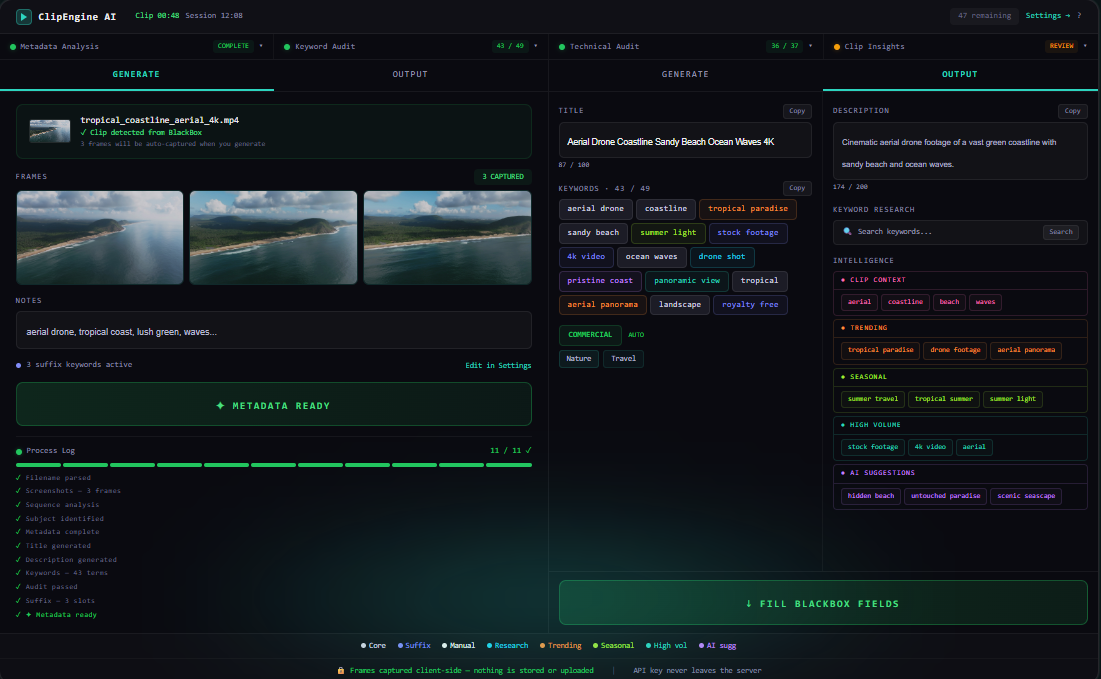The width and height of the screenshot is (1101, 679).
Task: Click the first captured frame thumbnail
Action: 100,237
